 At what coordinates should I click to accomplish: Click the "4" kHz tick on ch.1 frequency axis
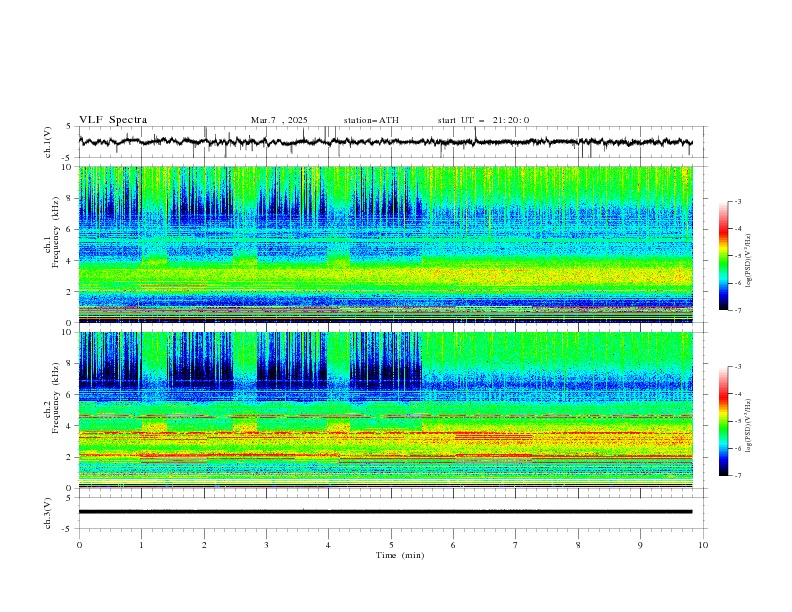tap(69, 261)
